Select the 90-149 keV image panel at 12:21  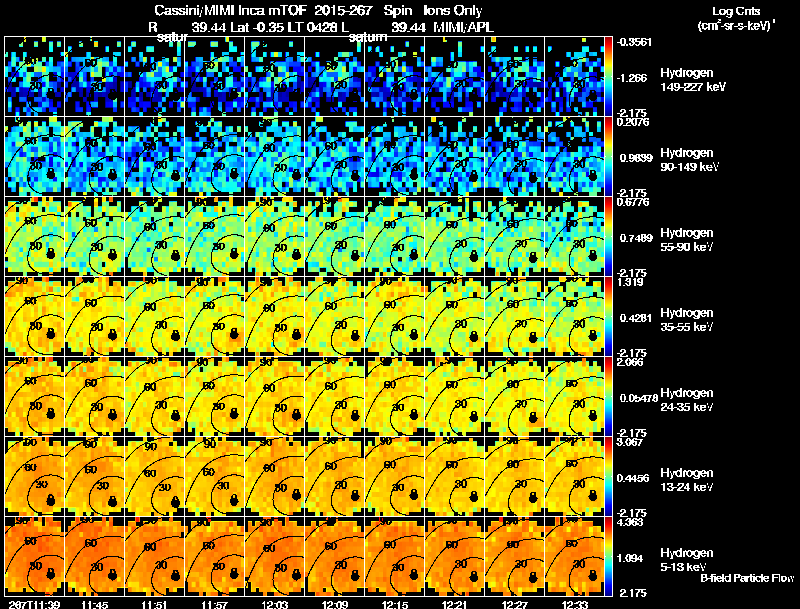coord(455,157)
